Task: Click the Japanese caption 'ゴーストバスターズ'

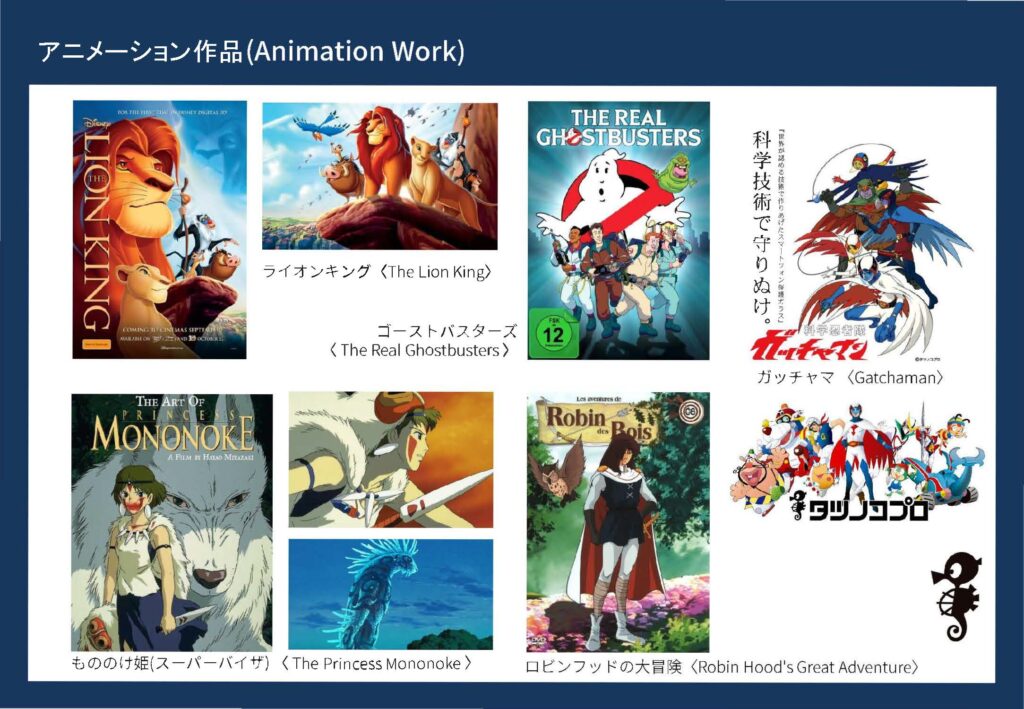Action: [447, 331]
